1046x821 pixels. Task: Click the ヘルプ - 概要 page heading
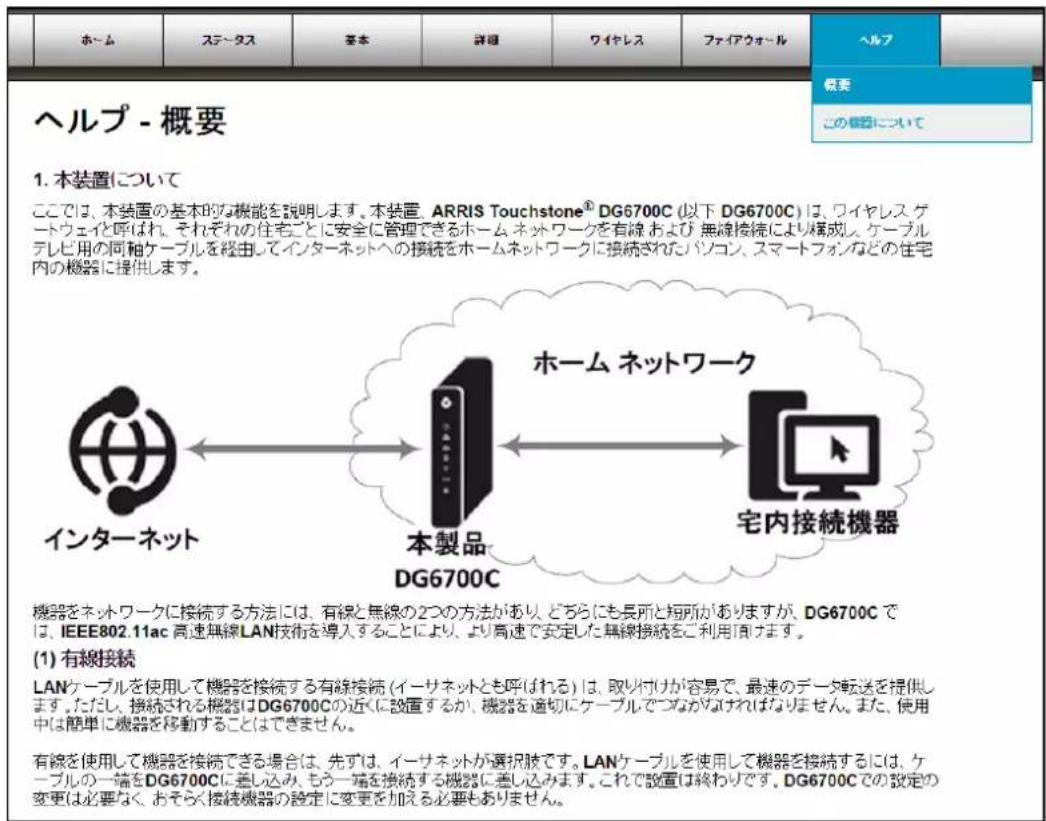130,121
